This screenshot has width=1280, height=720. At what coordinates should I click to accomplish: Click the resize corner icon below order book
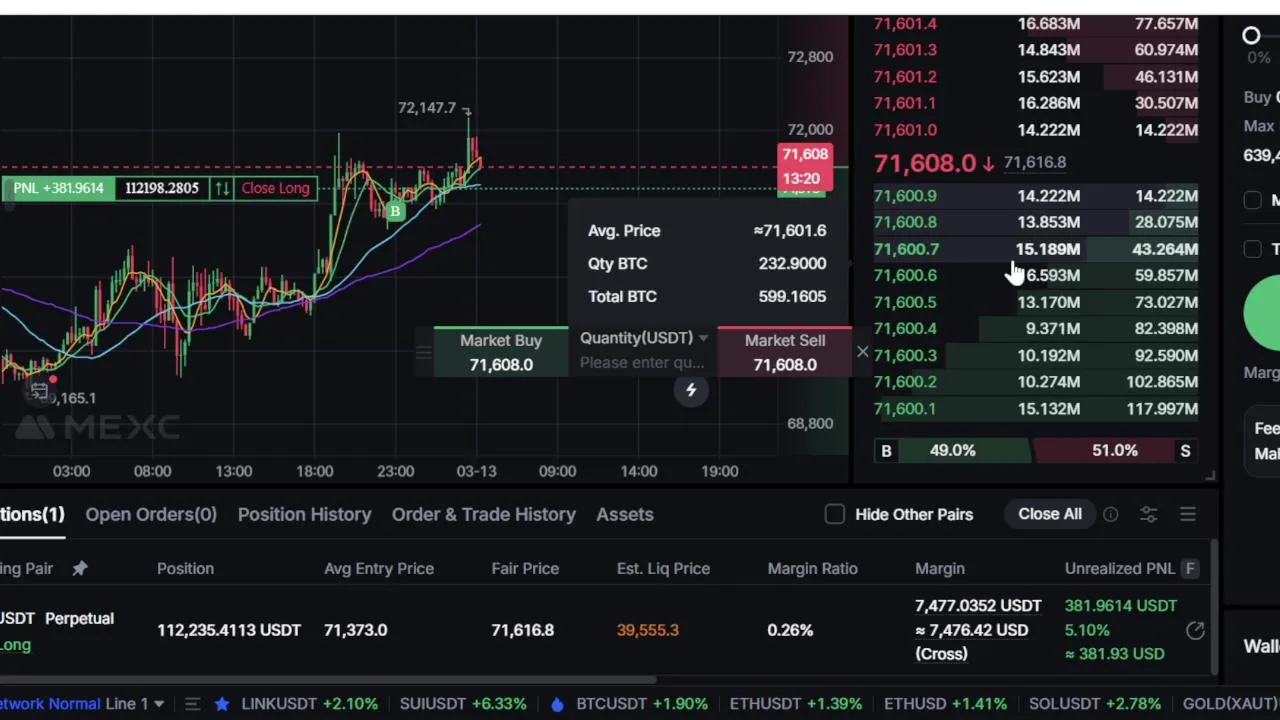click(x=1210, y=476)
